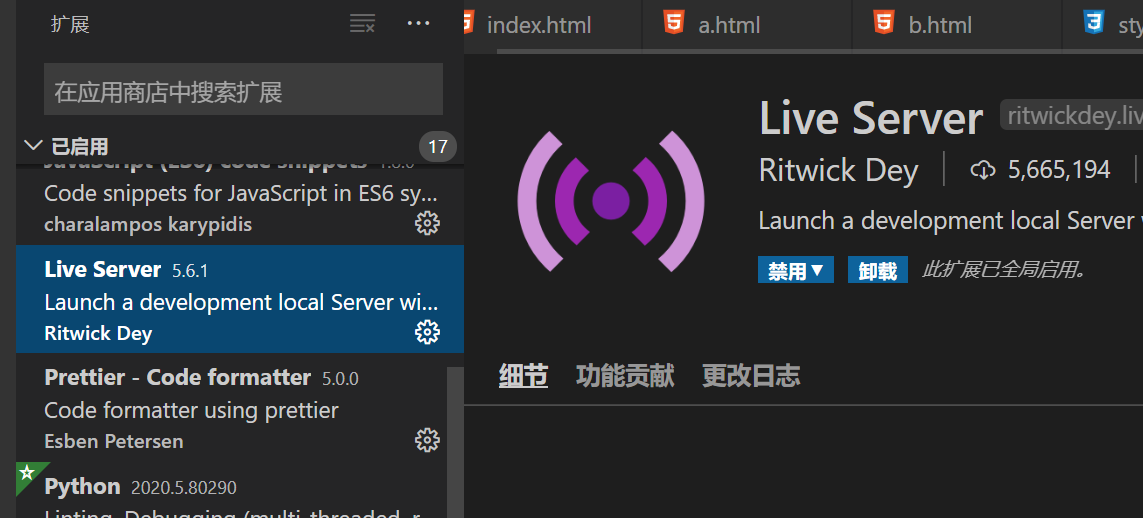Click the 17 enabled extensions count badge
The width and height of the screenshot is (1143, 518).
[437, 147]
